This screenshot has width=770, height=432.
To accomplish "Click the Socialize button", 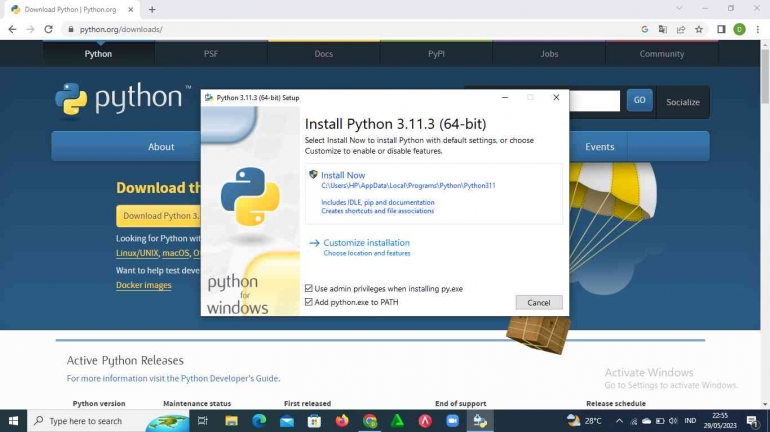I will [x=683, y=102].
